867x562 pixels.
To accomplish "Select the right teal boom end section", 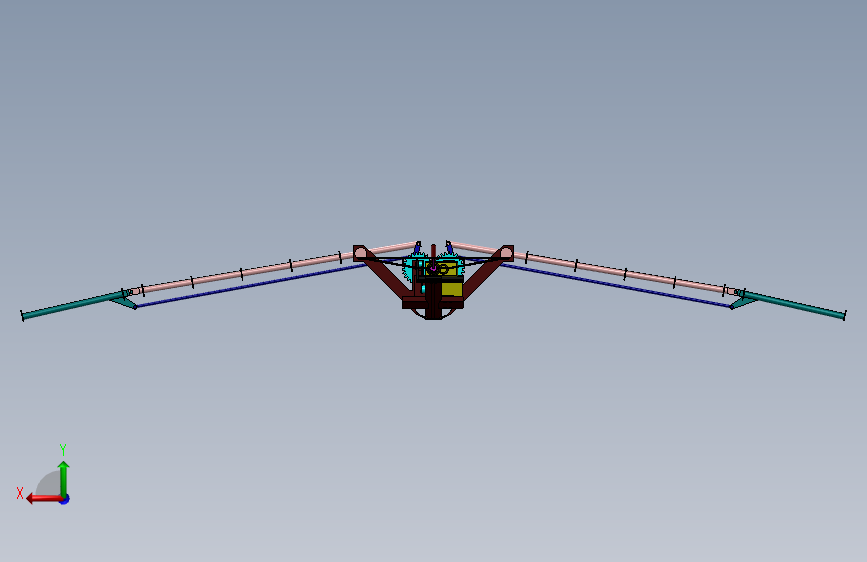I will point(791,304).
